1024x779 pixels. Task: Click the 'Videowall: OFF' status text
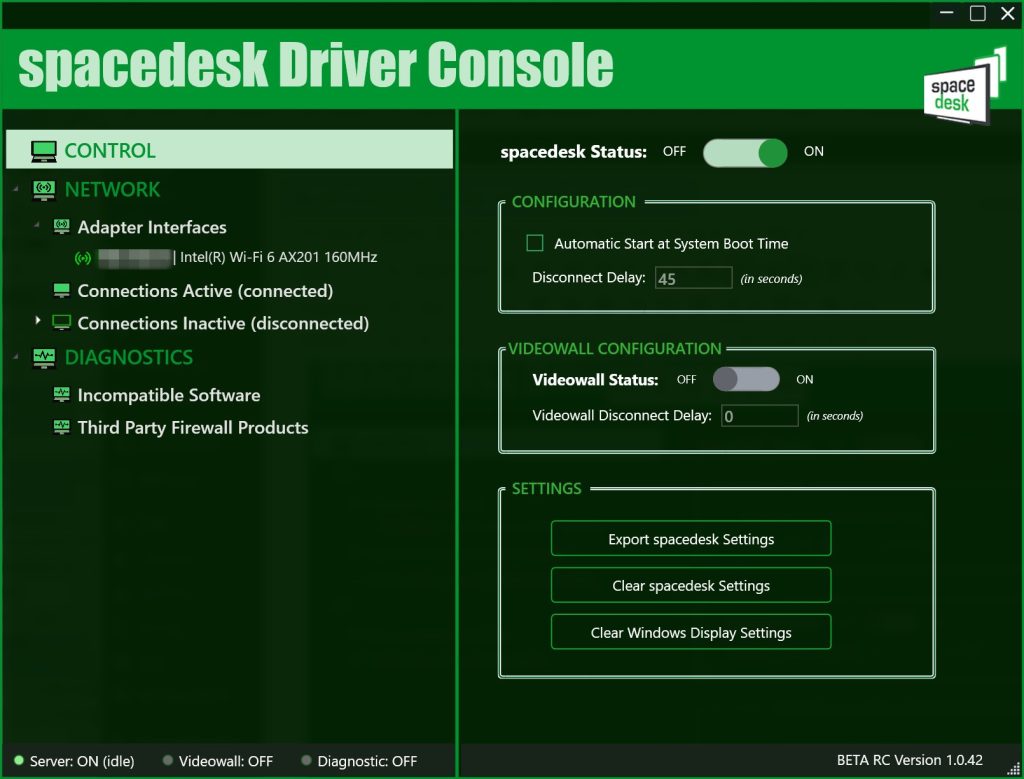pyautogui.click(x=226, y=761)
